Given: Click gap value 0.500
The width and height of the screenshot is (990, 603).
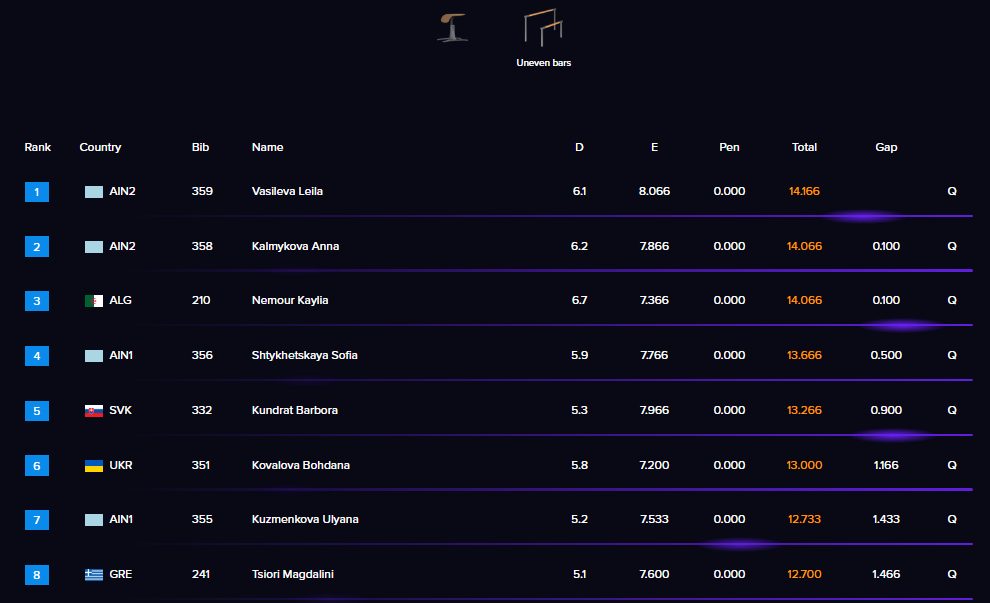Looking at the screenshot, I should click(x=886, y=355).
